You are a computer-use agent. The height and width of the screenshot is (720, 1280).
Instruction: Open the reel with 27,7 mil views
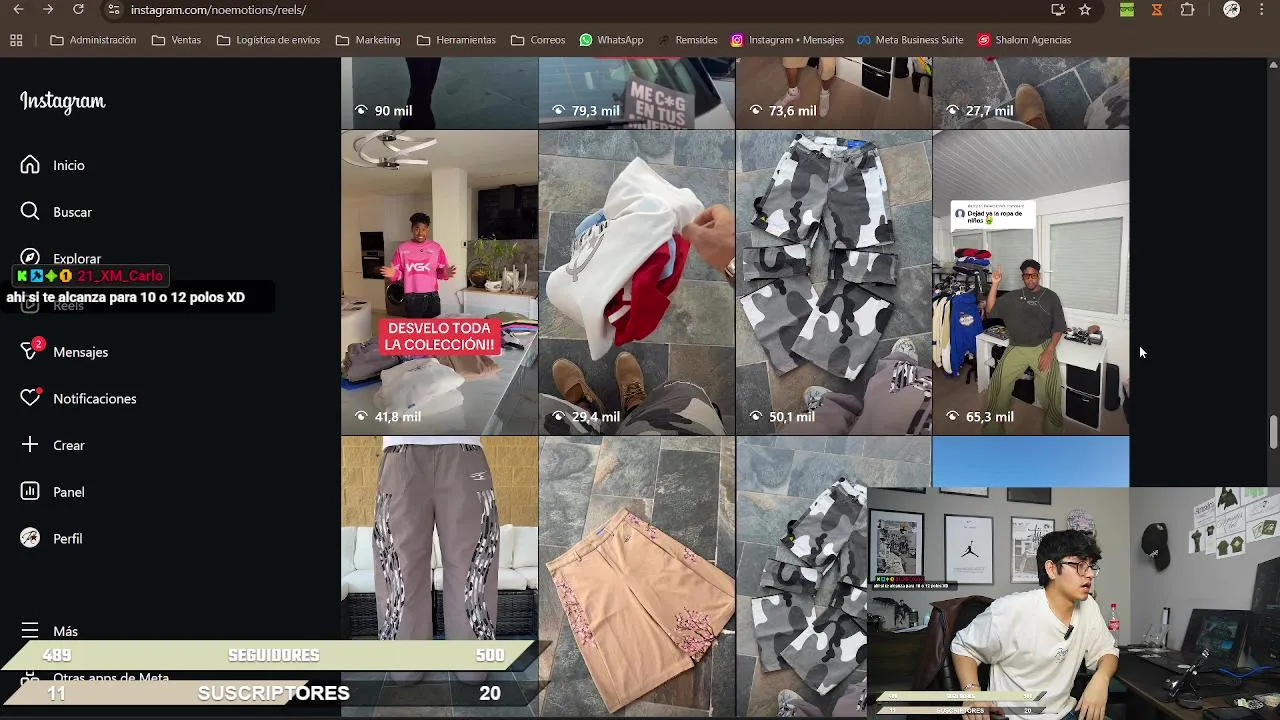pyautogui.click(x=1031, y=93)
